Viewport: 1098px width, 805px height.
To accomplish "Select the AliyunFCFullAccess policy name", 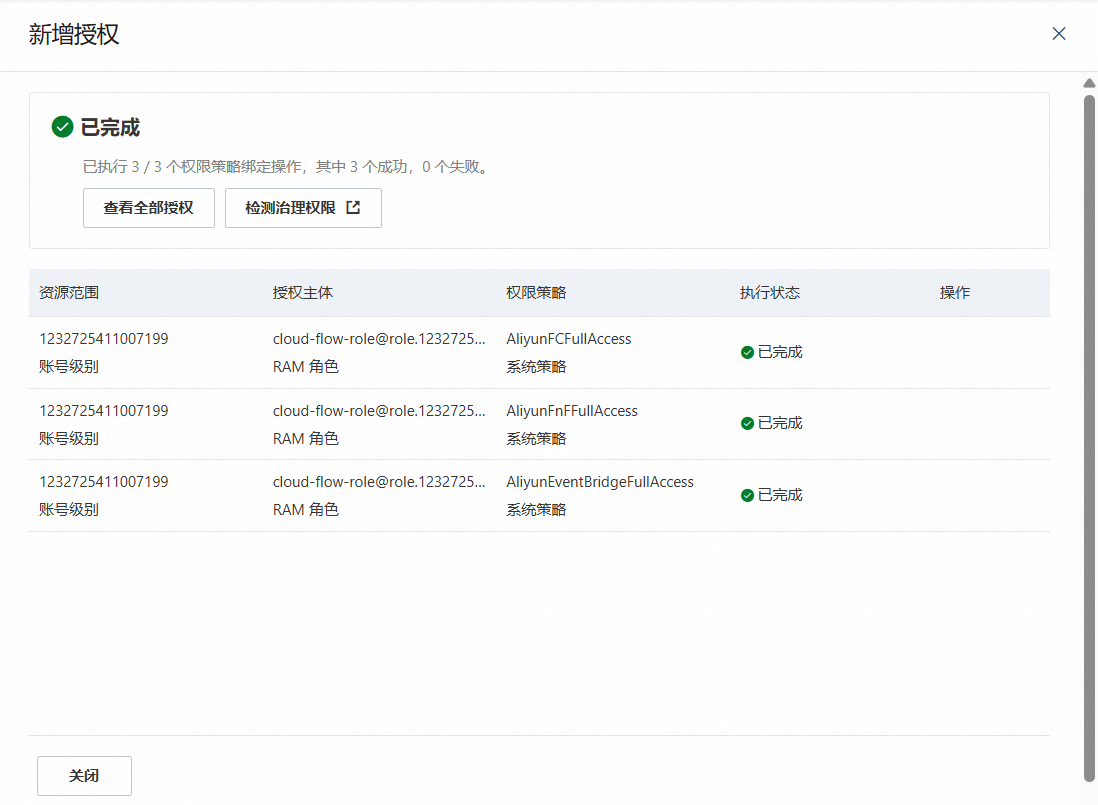I will click(x=569, y=339).
